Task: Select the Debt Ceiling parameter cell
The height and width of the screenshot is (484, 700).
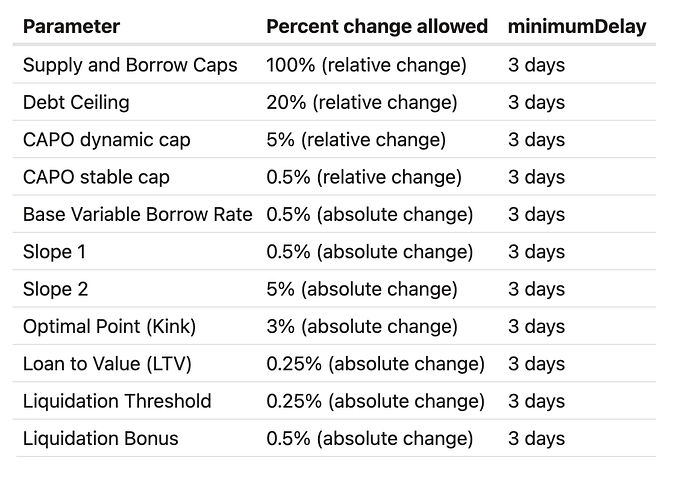Action: (x=76, y=102)
